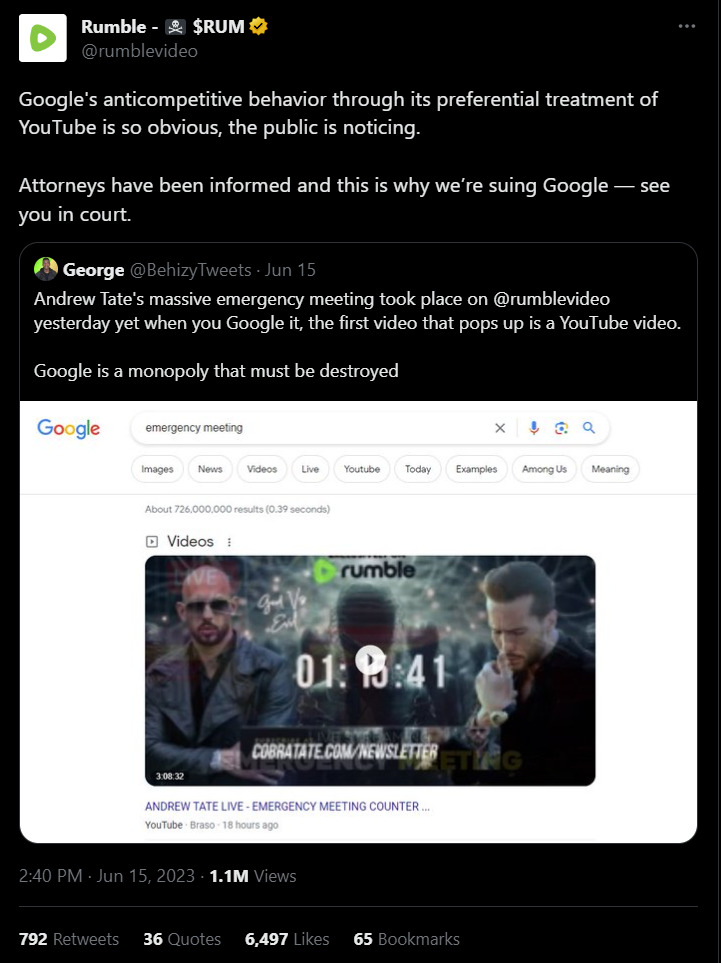Screen dimensions: 721x963
Task: Switch to the Among Us filter tab
Action: pos(543,468)
